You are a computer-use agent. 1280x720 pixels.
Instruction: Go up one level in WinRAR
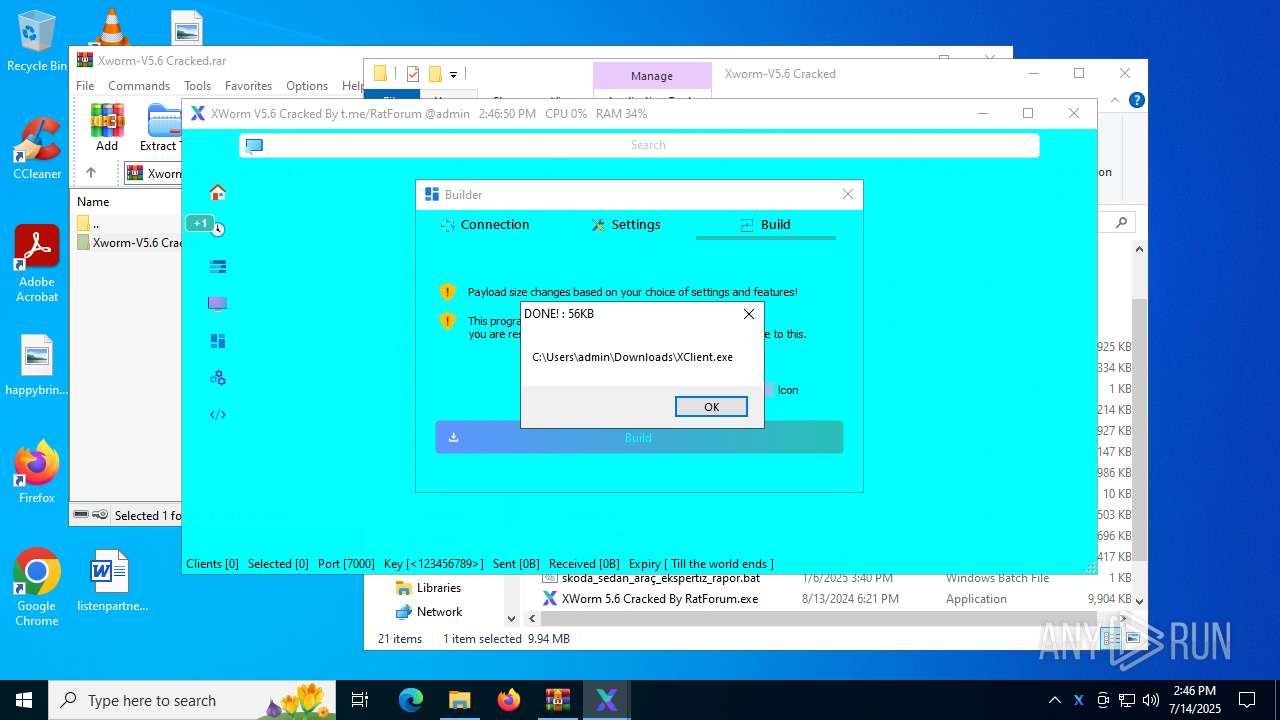(x=91, y=173)
